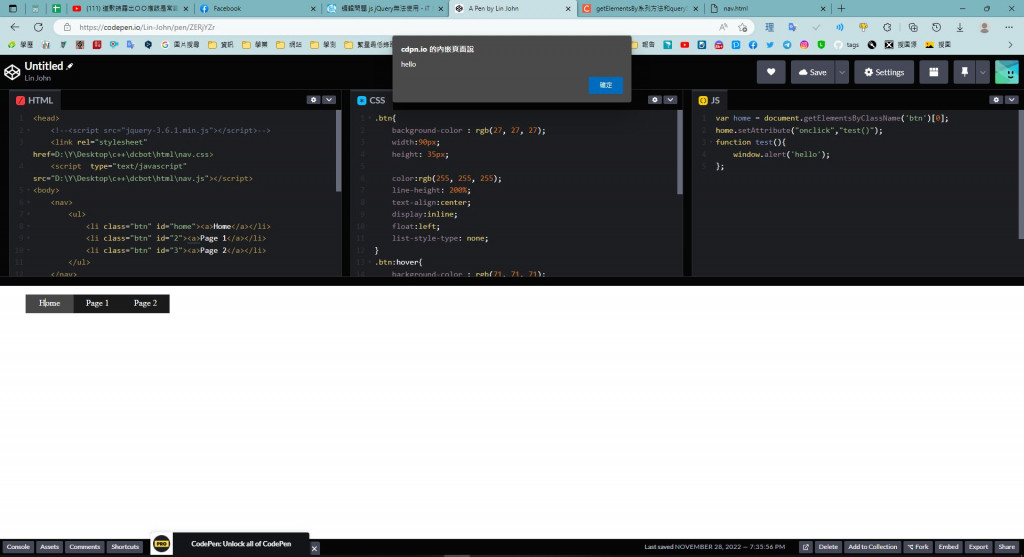The image size is (1024, 557).
Task: Open JS editor settings gear
Action: [x=995, y=100]
